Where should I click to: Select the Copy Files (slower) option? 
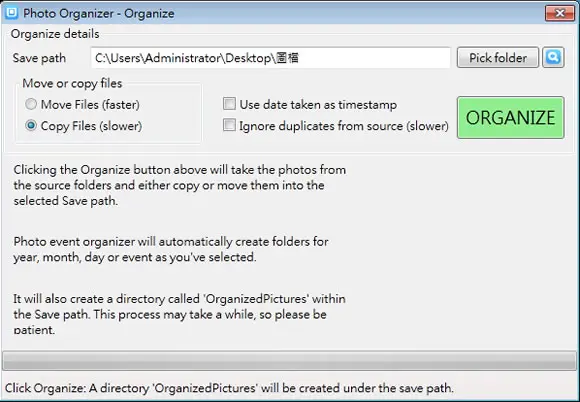(31, 126)
